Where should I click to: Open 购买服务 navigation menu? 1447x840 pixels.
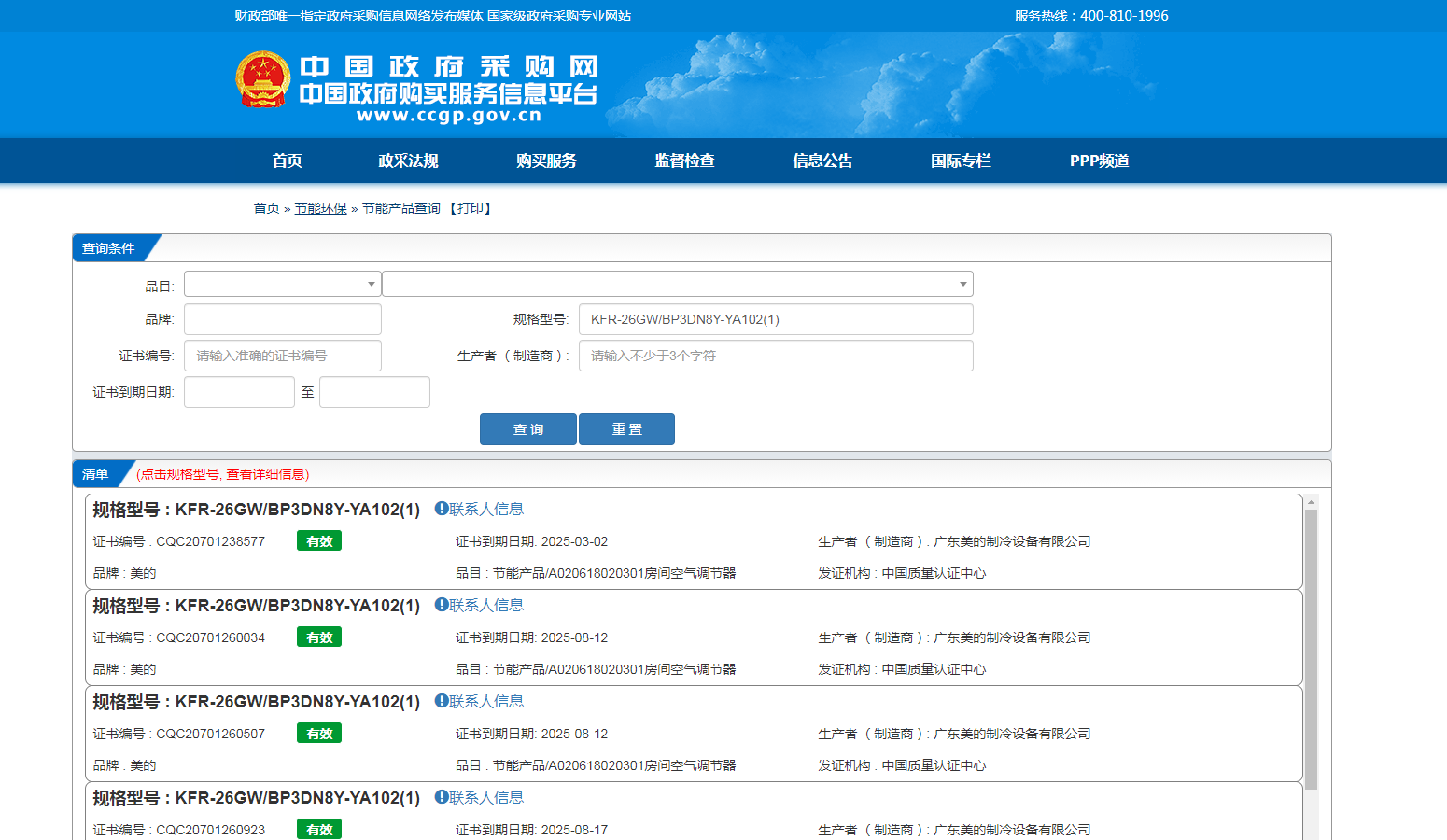click(x=546, y=161)
